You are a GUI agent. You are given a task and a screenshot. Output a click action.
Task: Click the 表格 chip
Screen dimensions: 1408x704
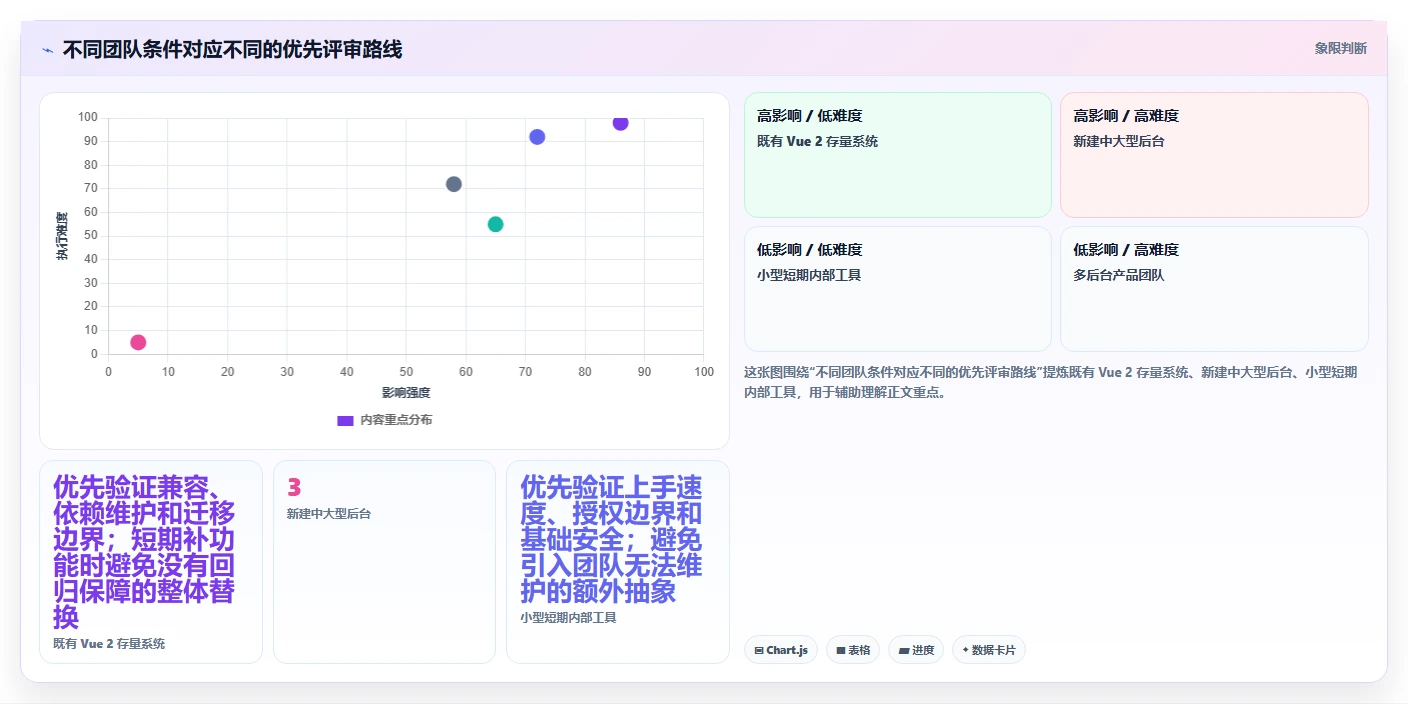click(853, 650)
